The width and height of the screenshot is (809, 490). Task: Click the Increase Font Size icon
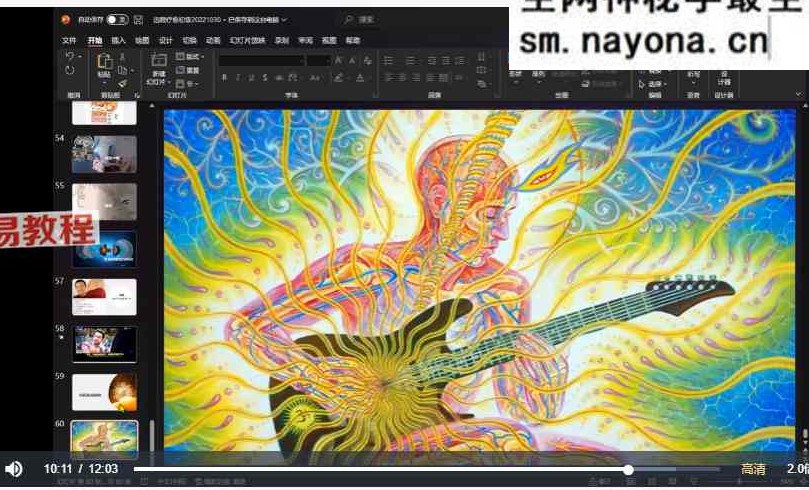tap(338, 61)
